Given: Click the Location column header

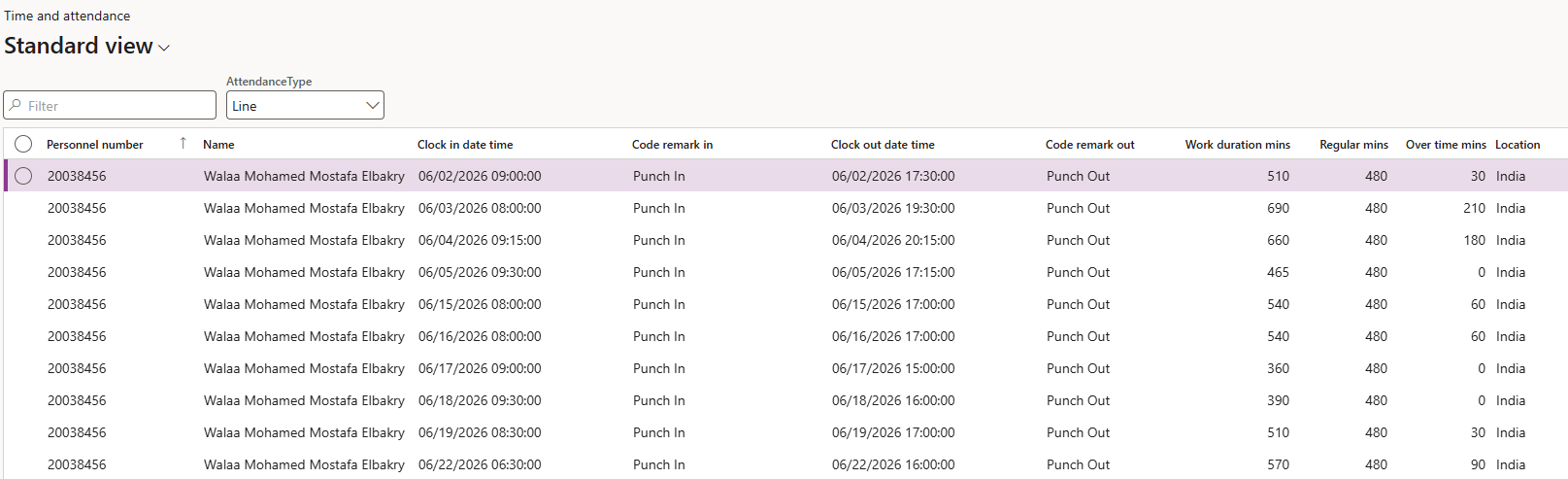Looking at the screenshot, I should point(1518,144).
